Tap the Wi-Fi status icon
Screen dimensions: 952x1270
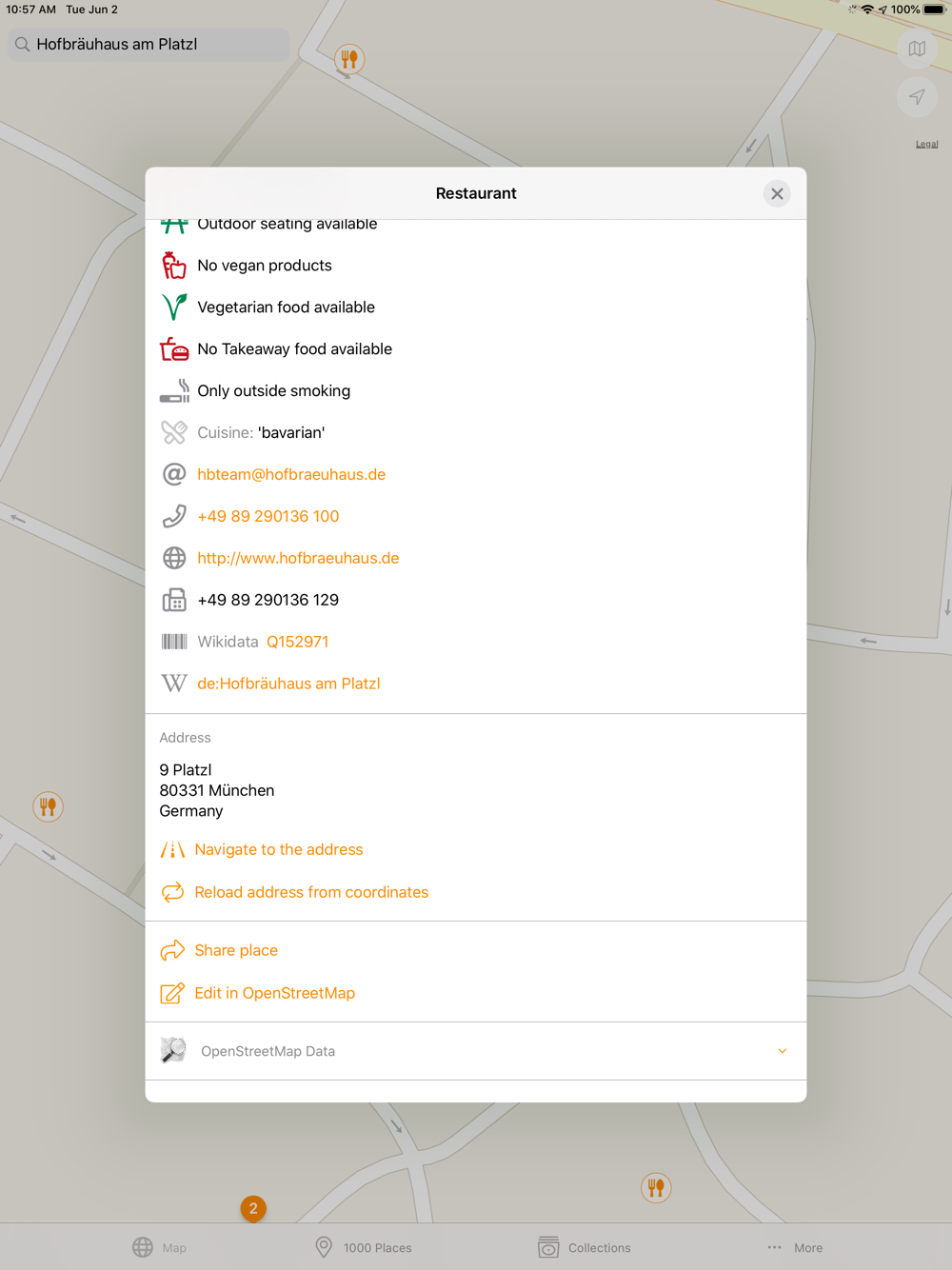tap(867, 10)
